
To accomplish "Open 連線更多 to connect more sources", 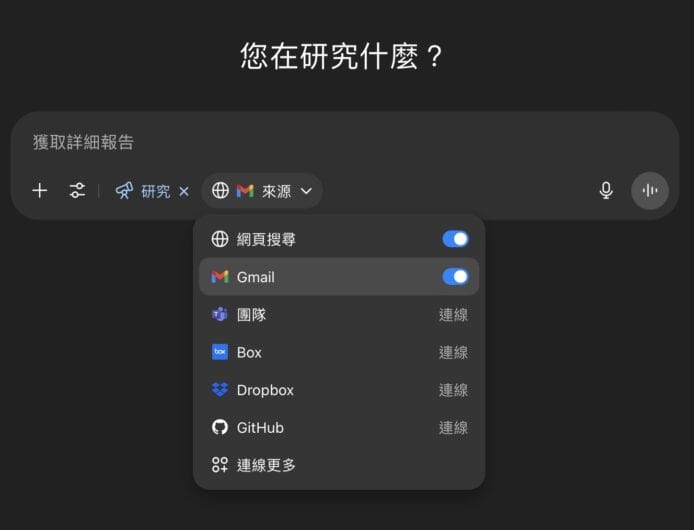I will point(266,465).
